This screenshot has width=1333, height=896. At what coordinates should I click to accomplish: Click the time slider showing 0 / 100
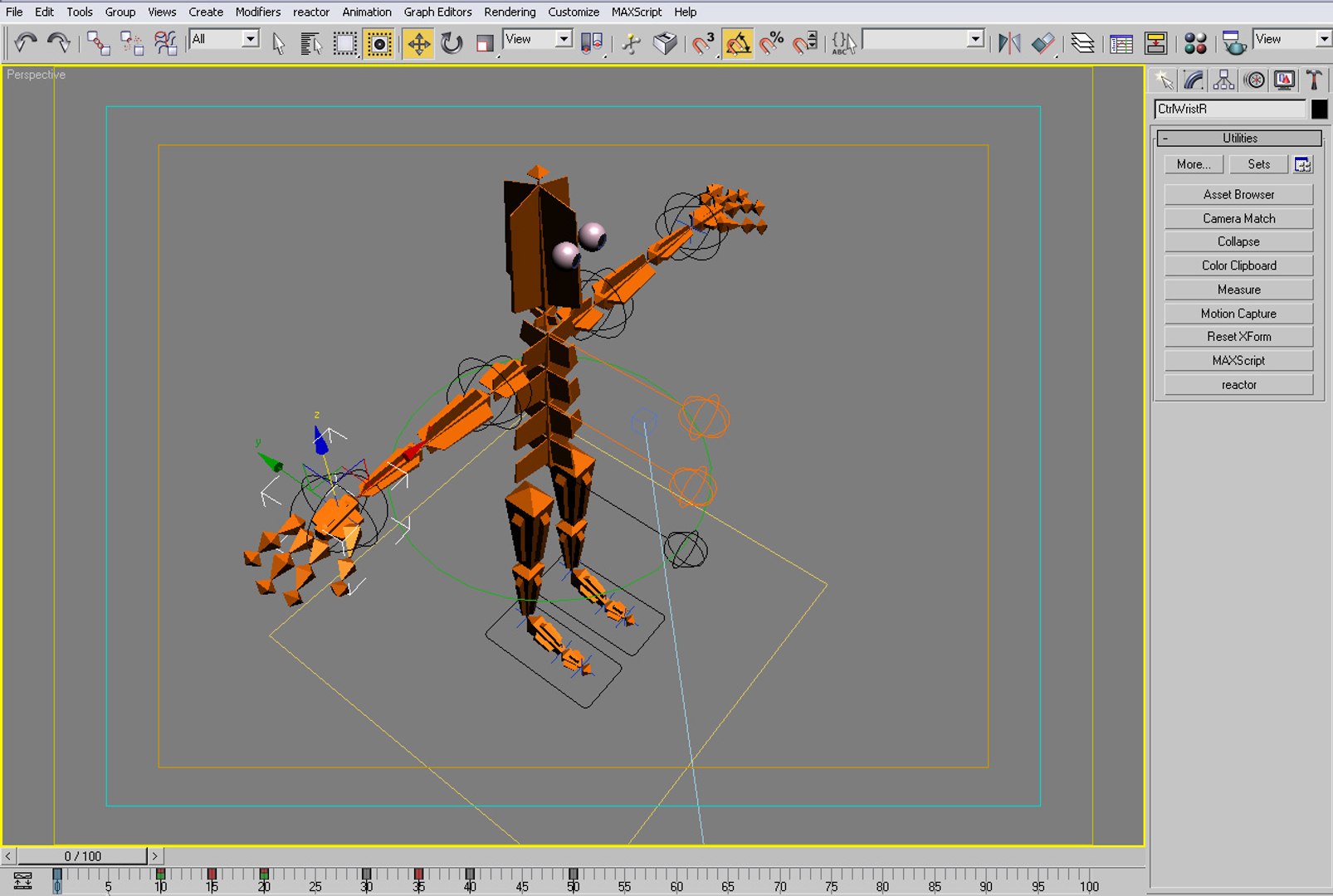pyautogui.click(x=82, y=855)
